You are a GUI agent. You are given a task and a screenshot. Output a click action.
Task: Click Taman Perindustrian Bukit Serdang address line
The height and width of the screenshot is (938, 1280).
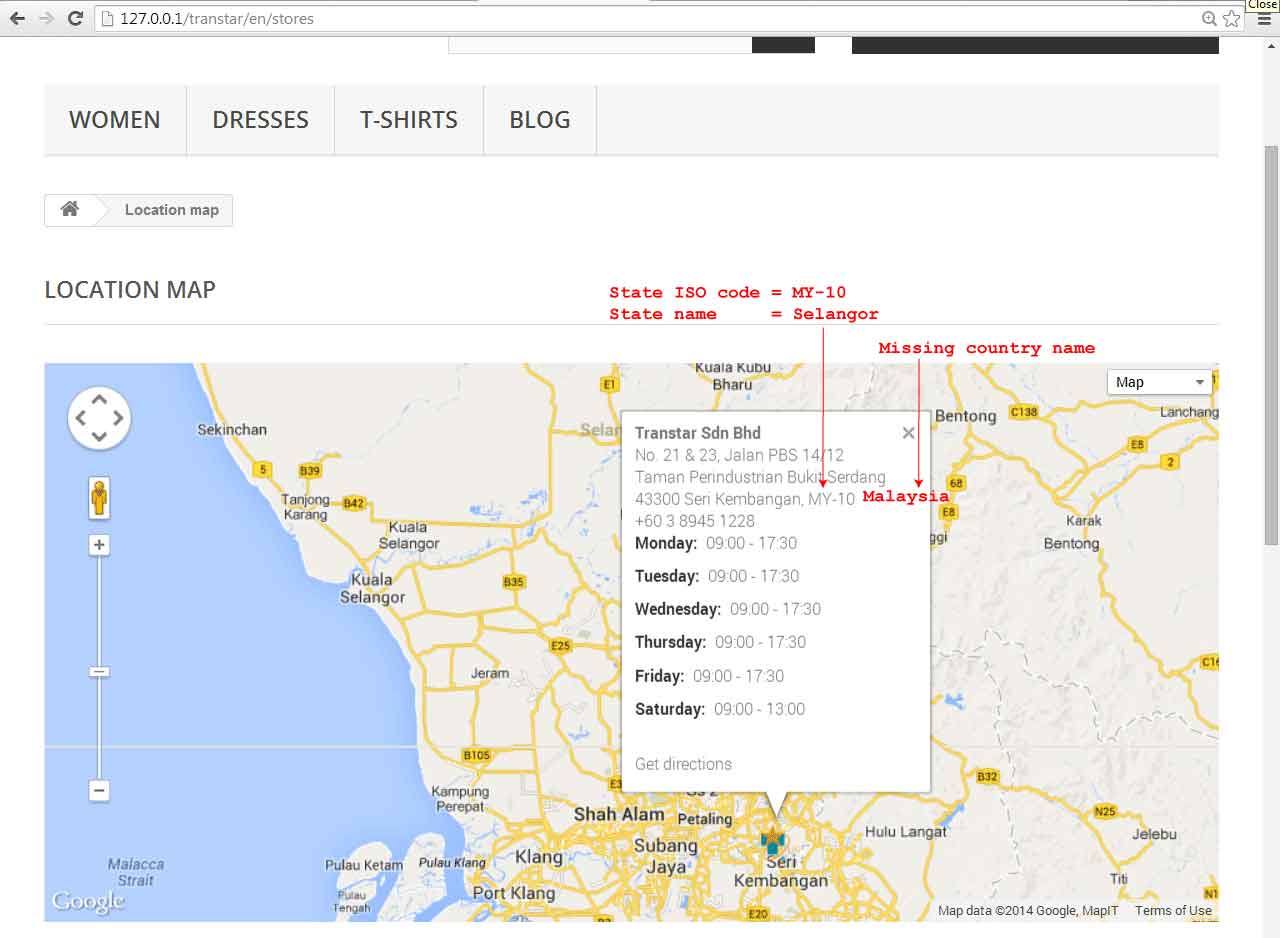760,477
